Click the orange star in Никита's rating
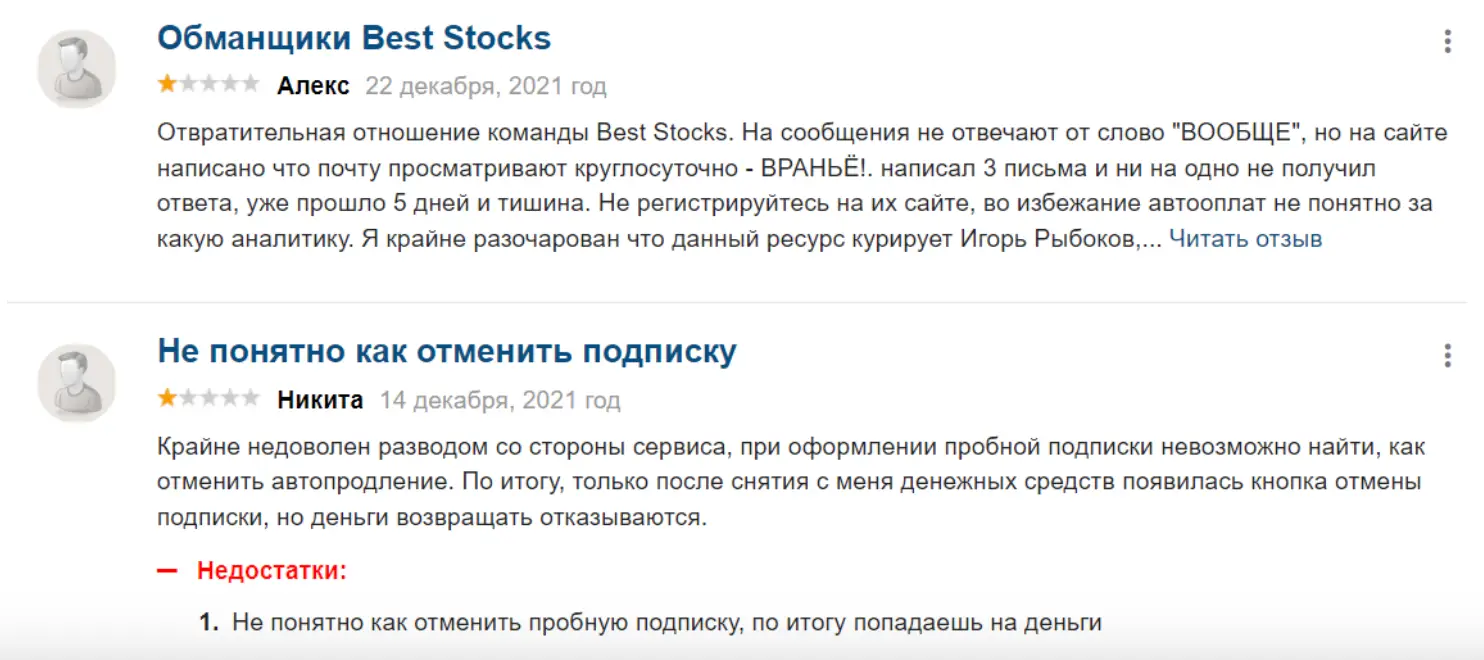The image size is (1484, 660). (167, 400)
